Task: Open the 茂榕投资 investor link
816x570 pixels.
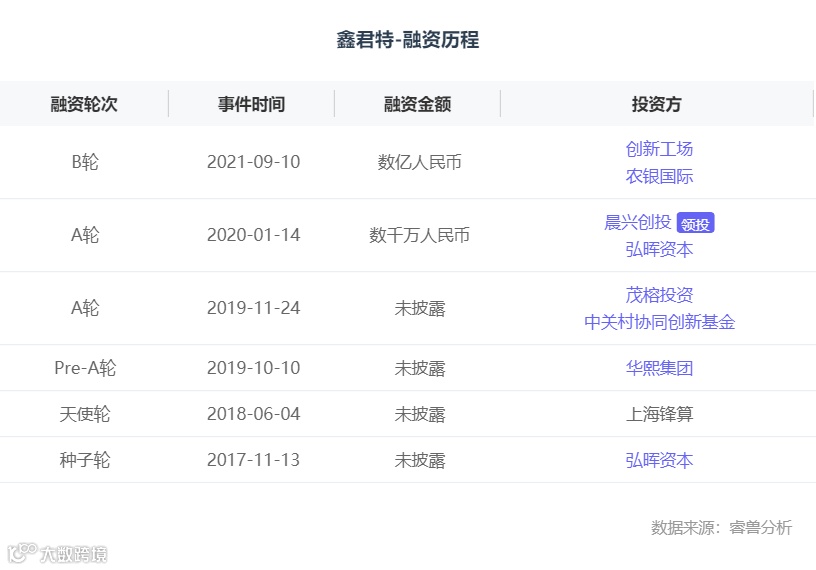Action: pyautogui.click(x=659, y=295)
